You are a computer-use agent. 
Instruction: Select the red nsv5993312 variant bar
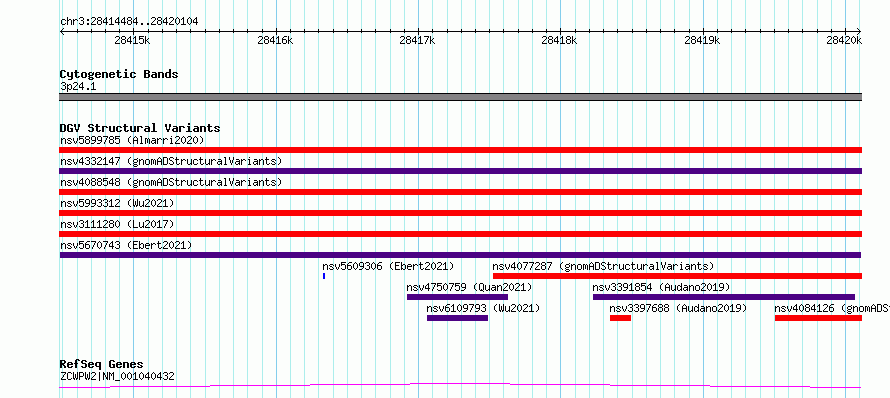tap(461, 213)
